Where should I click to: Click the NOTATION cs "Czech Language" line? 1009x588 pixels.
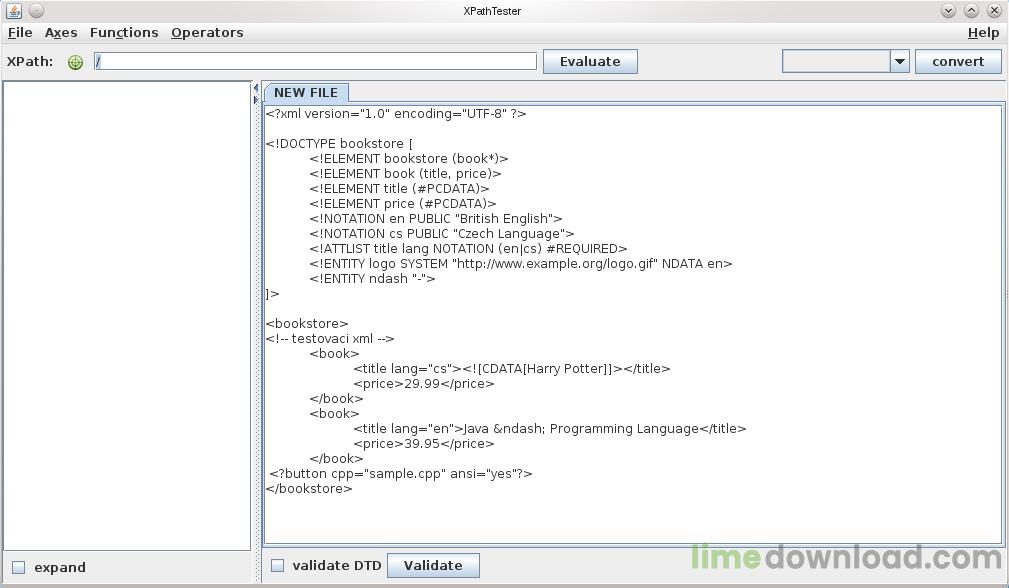point(441,234)
